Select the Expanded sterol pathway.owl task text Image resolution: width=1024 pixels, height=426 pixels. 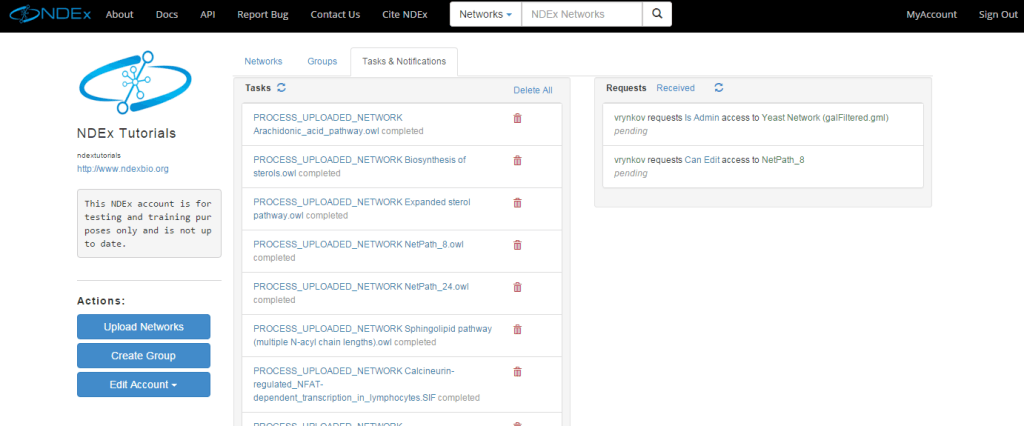point(362,208)
